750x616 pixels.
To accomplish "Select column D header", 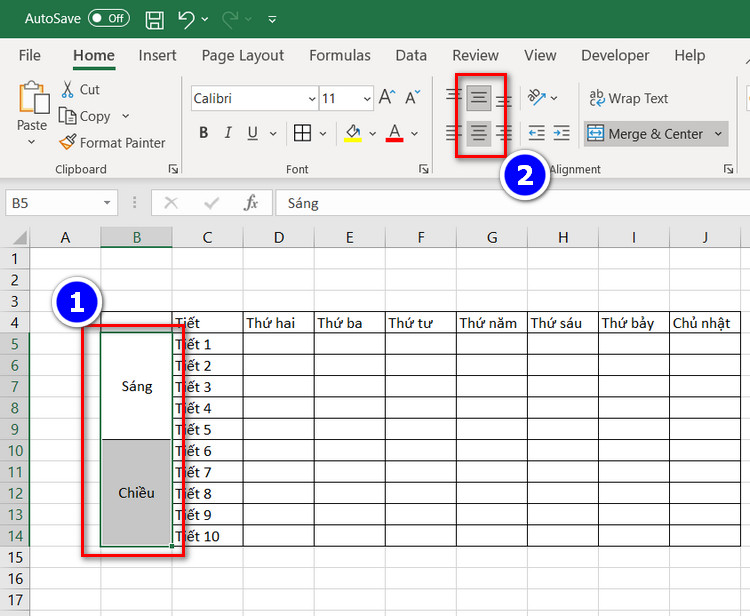I will (279, 238).
